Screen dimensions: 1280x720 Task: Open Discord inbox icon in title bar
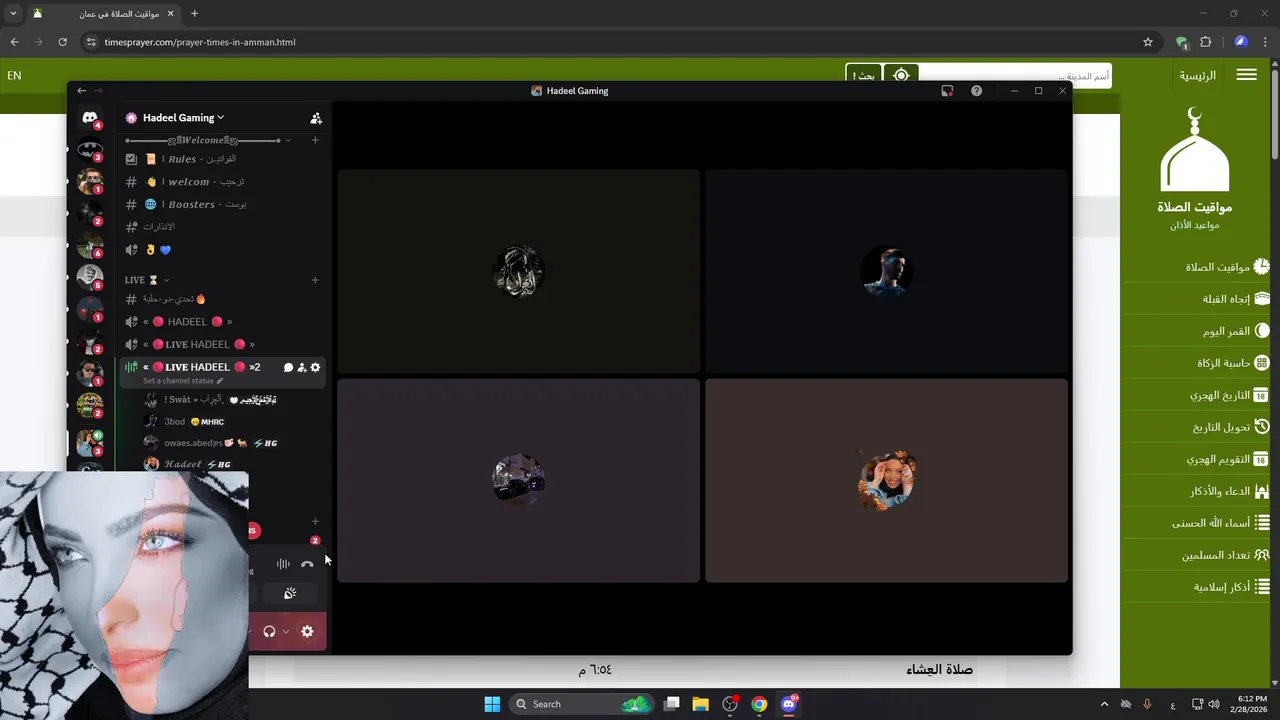(947, 91)
